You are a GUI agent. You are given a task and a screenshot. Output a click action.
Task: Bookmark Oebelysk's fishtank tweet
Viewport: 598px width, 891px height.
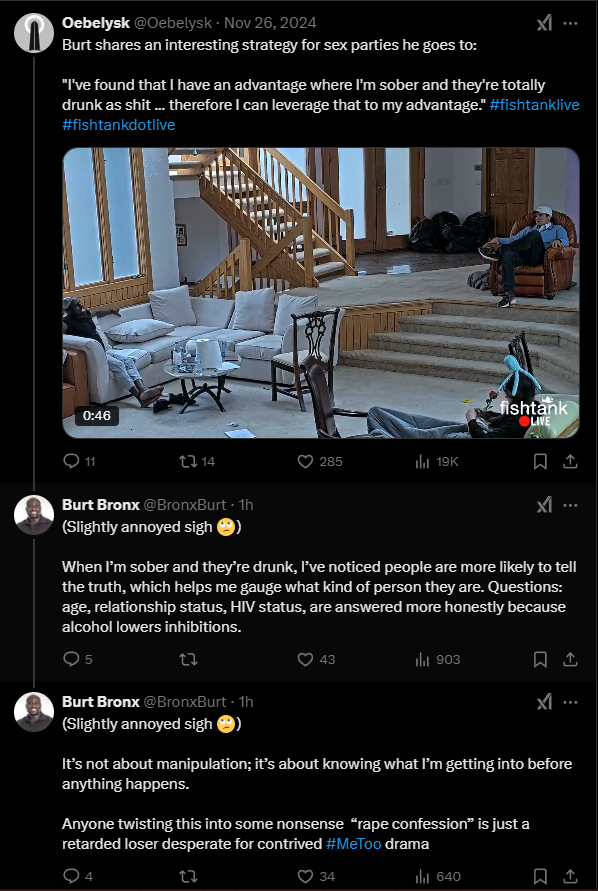tap(540, 461)
